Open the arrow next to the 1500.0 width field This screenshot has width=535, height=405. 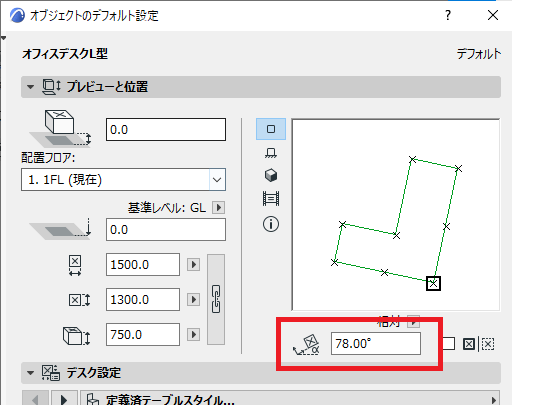click(x=193, y=264)
